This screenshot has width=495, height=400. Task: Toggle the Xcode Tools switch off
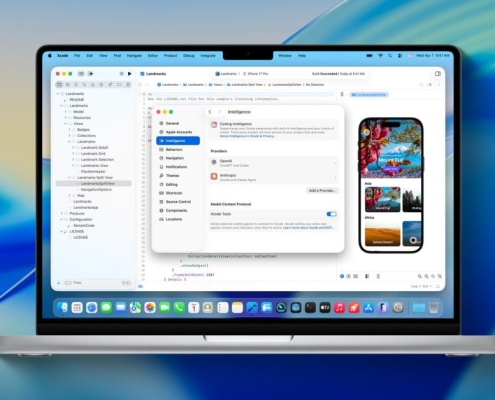331,214
